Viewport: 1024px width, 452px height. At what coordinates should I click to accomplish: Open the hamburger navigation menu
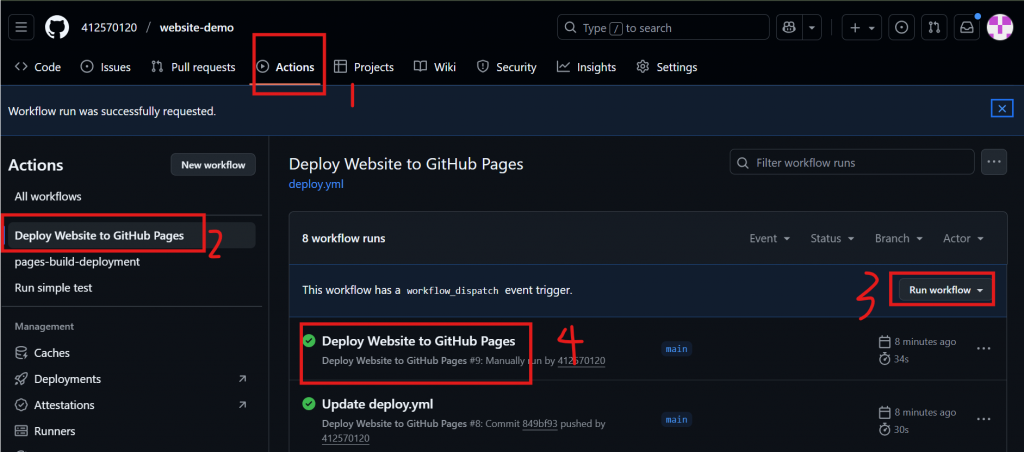[21, 27]
